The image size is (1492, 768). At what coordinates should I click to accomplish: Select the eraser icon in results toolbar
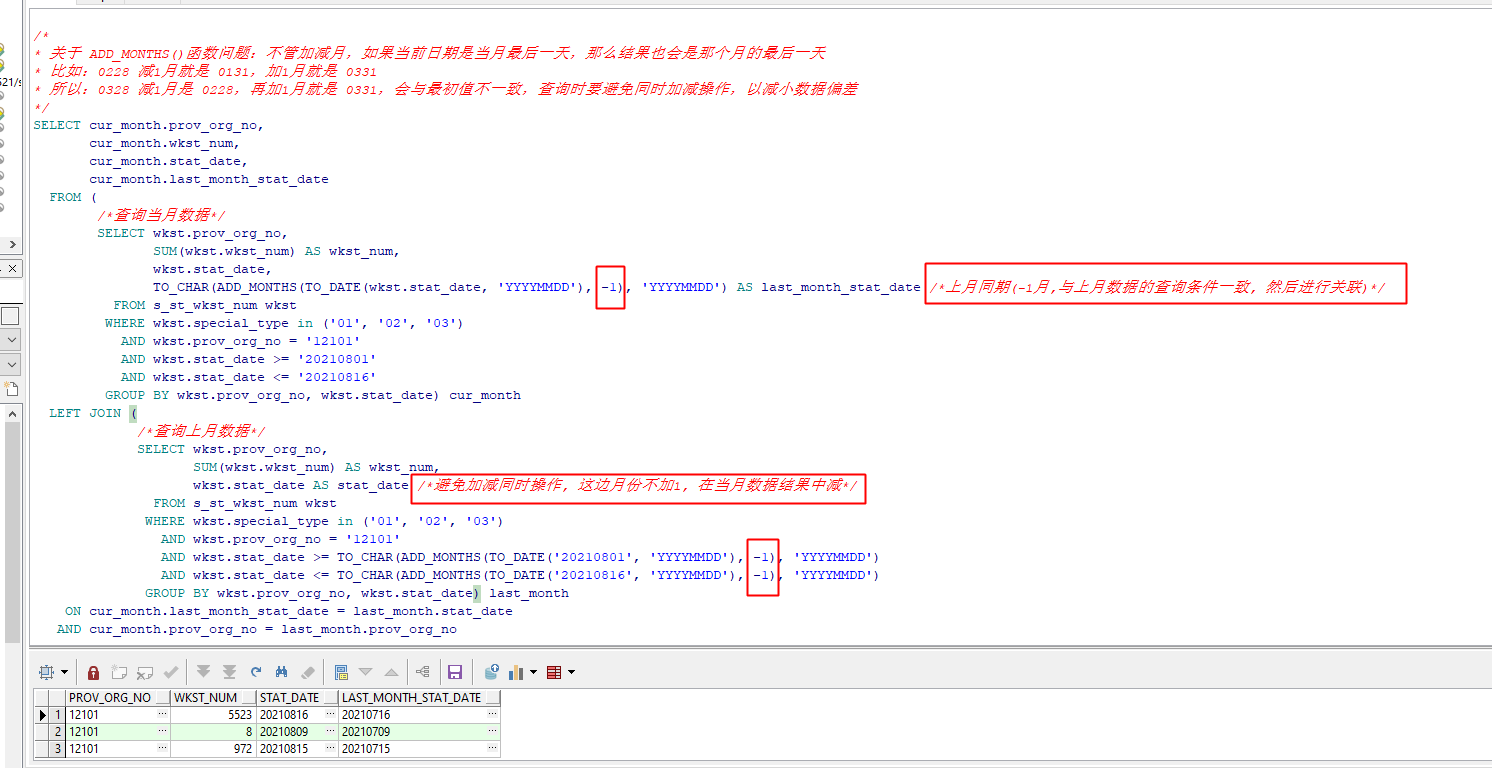tap(307, 671)
